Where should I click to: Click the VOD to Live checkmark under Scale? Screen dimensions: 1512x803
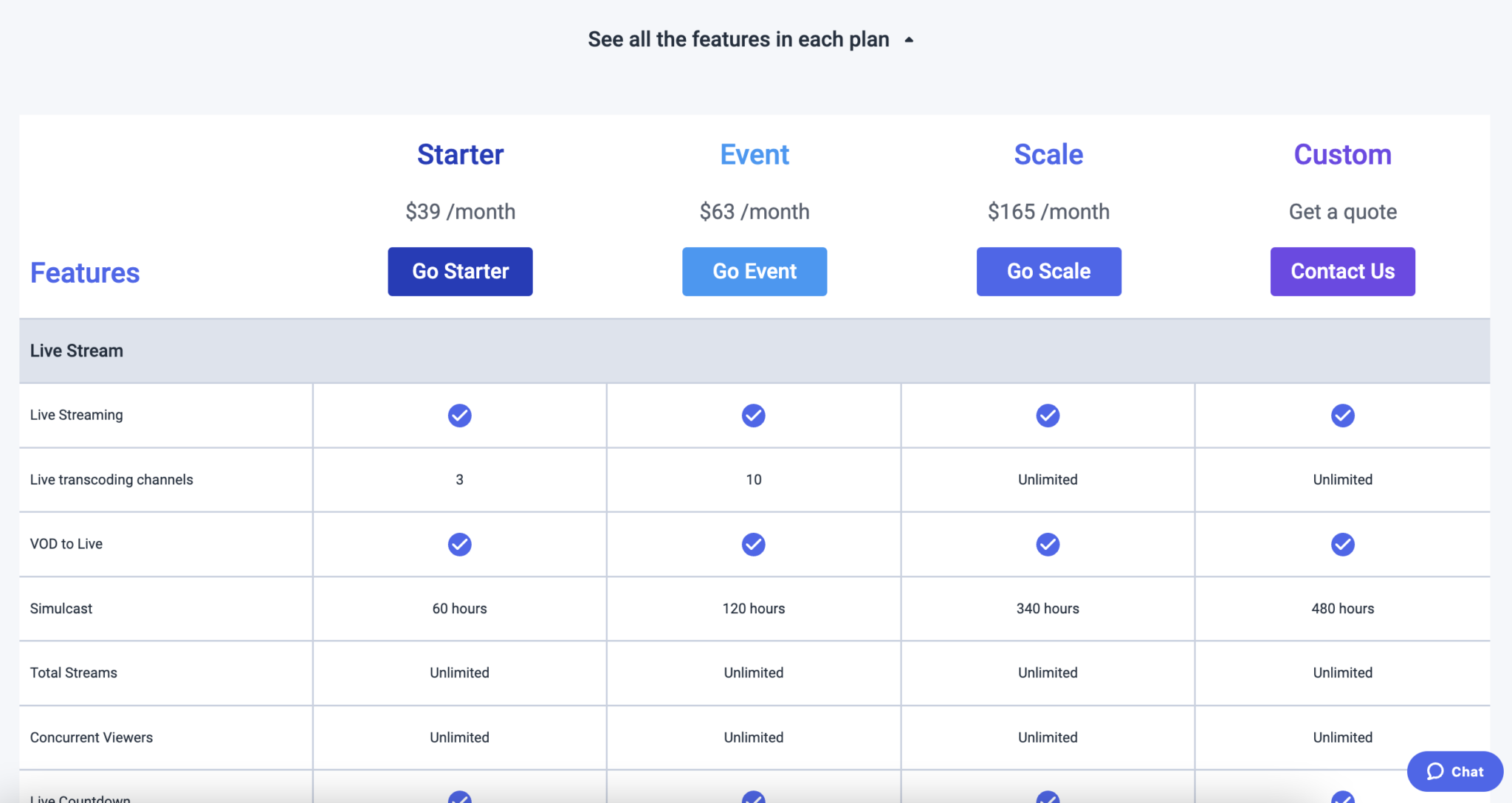[x=1048, y=544]
